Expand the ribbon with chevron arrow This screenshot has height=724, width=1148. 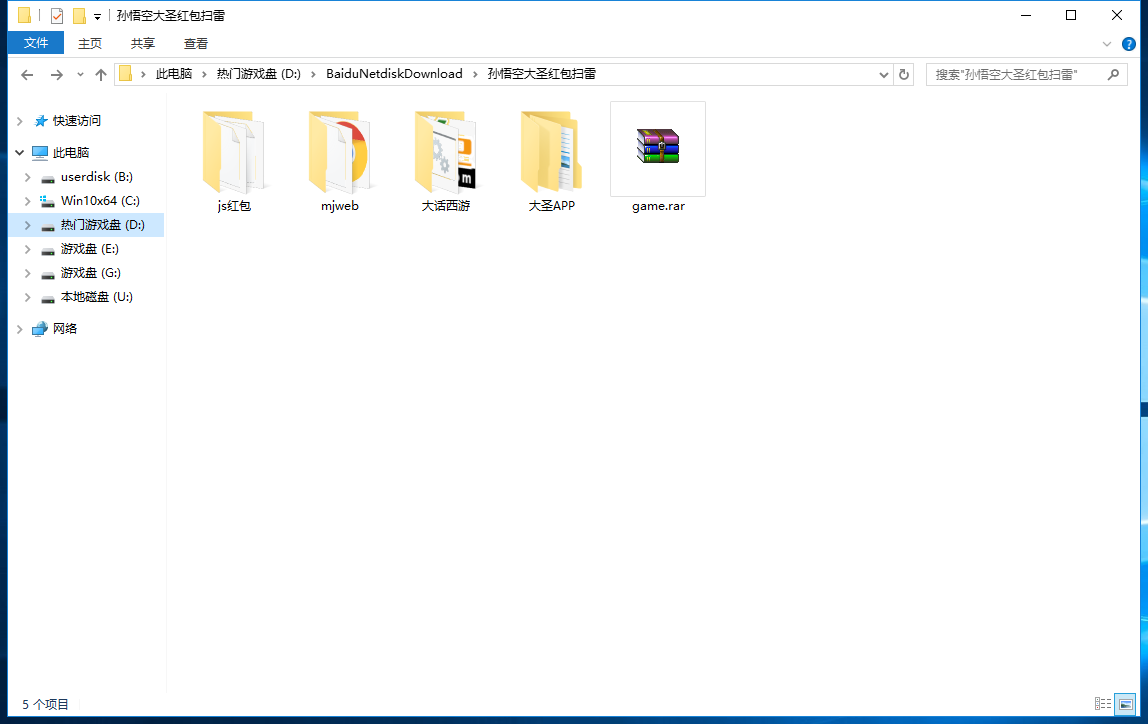tap(1107, 44)
